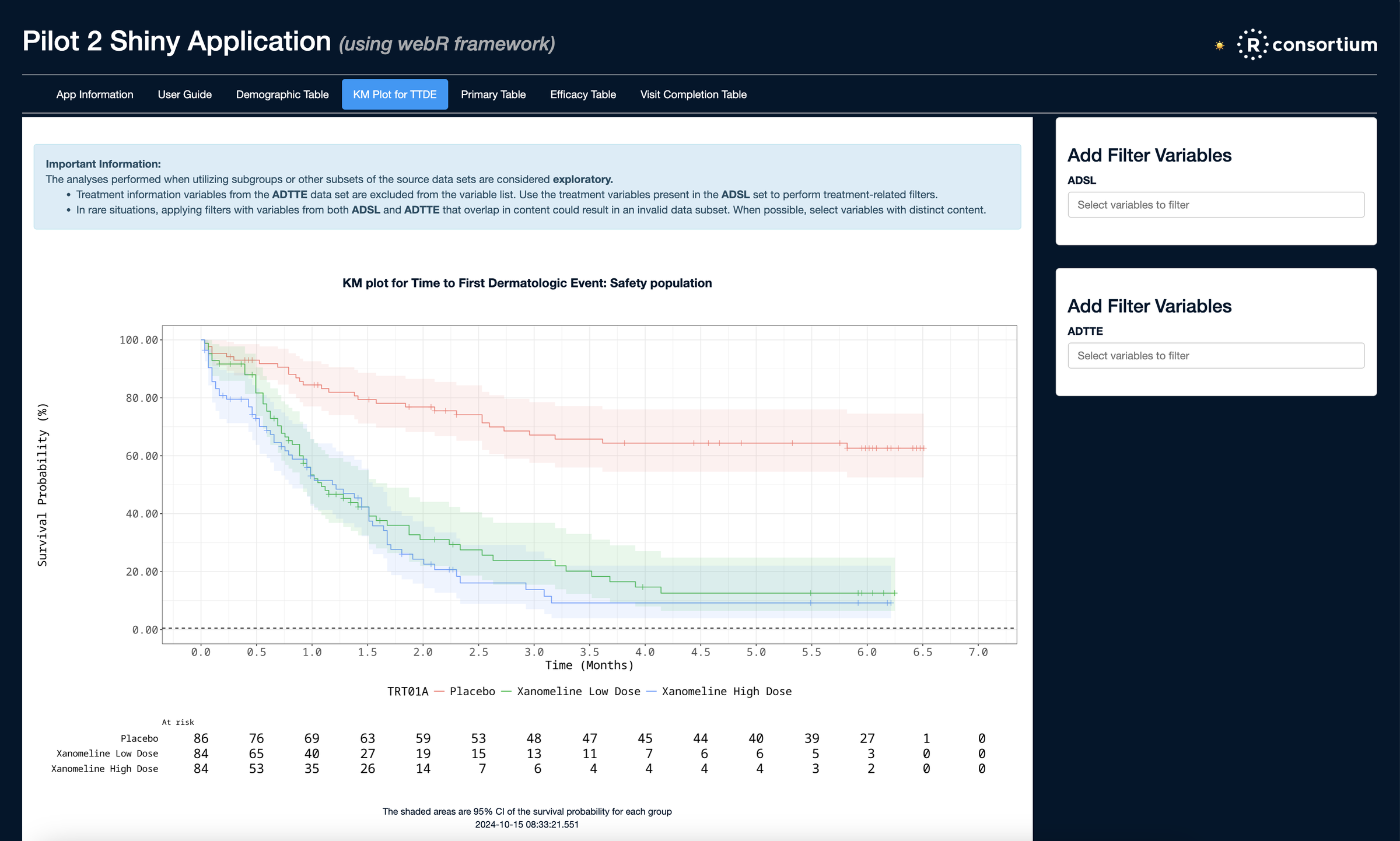
Task: Open the ADSL filter variables dropdown
Action: (1216, 205)
